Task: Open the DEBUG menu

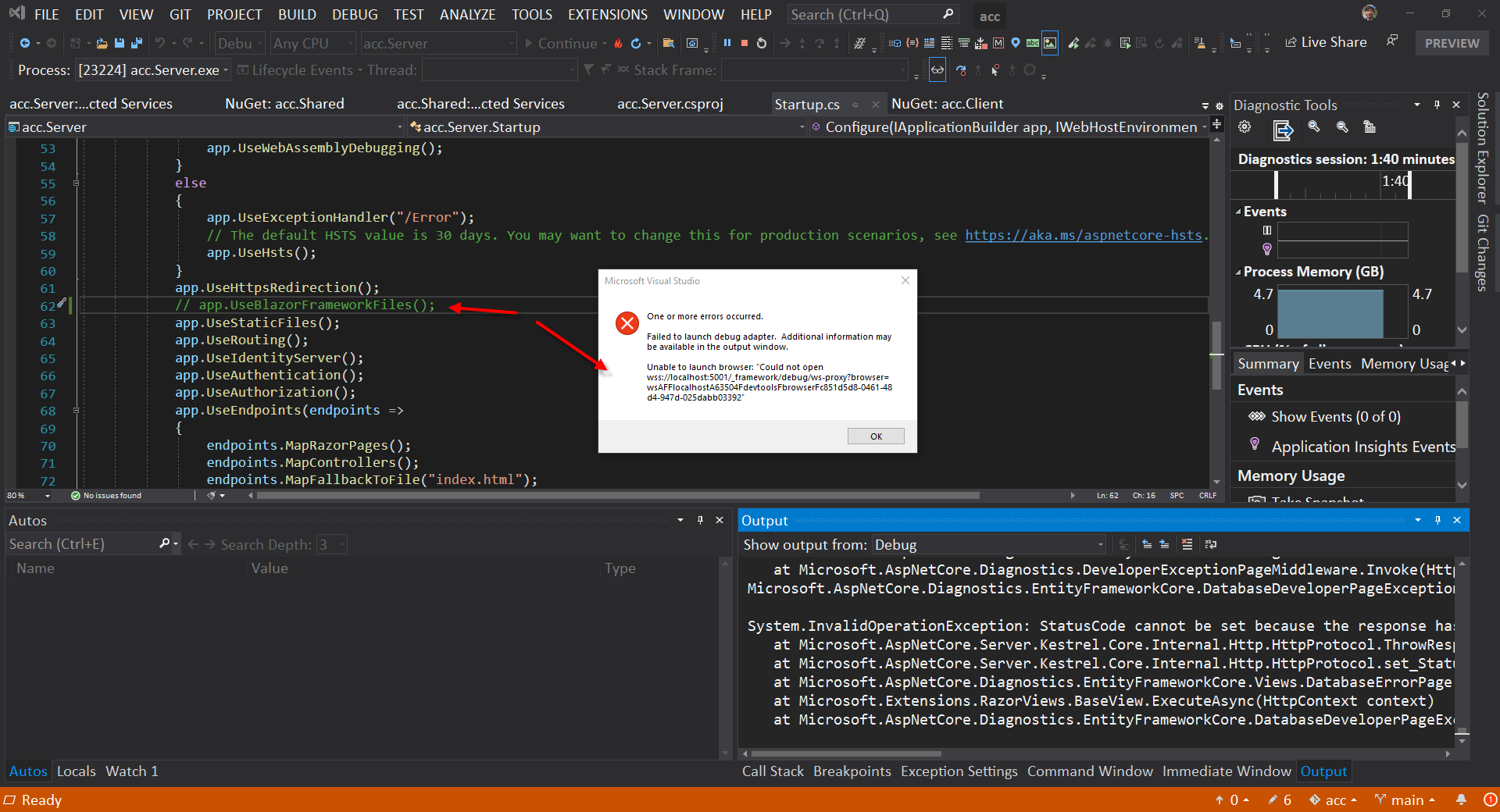Action: 354,14
